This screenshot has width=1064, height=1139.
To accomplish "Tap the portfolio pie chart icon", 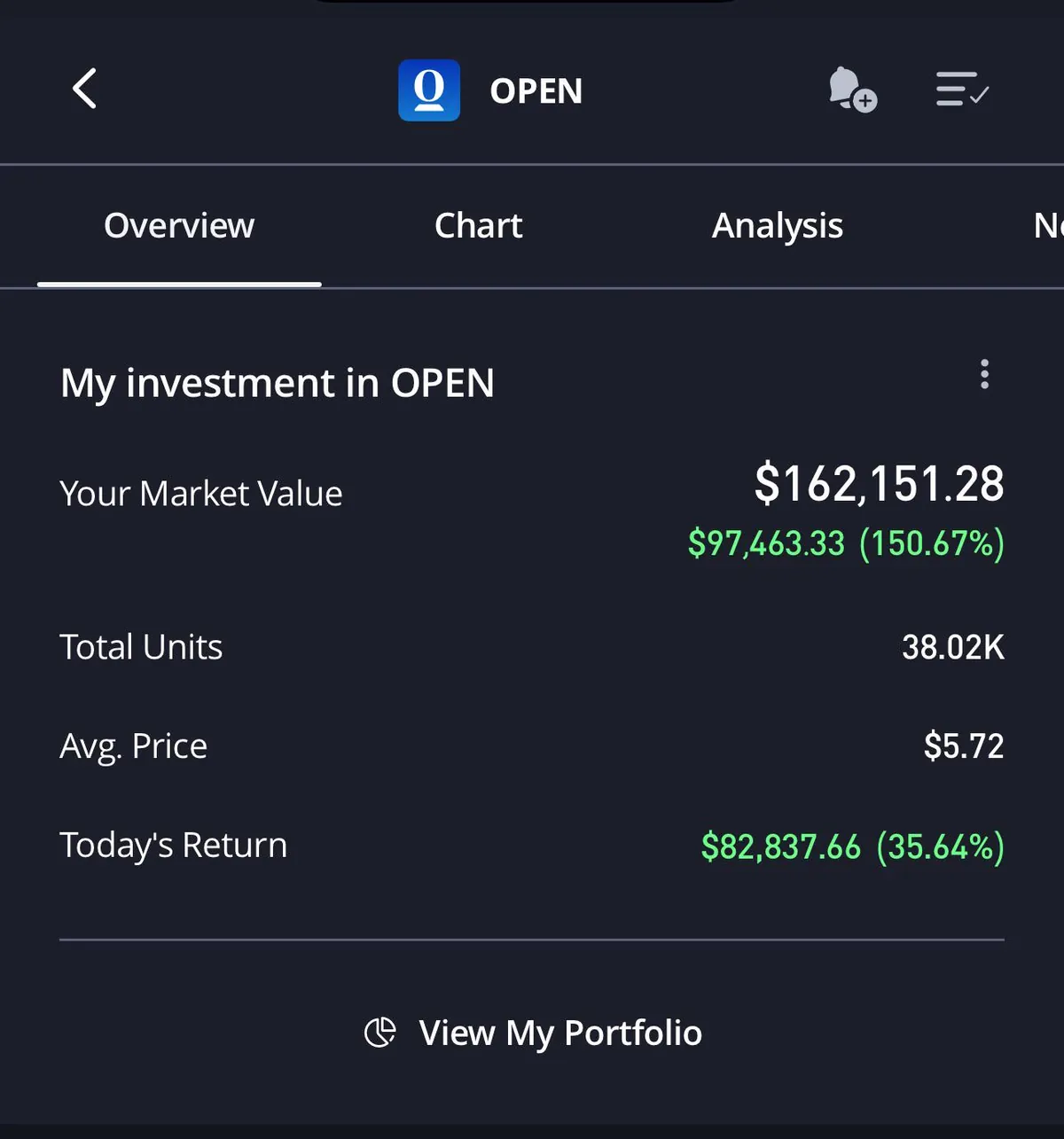I will click(x=380, y=1033).
